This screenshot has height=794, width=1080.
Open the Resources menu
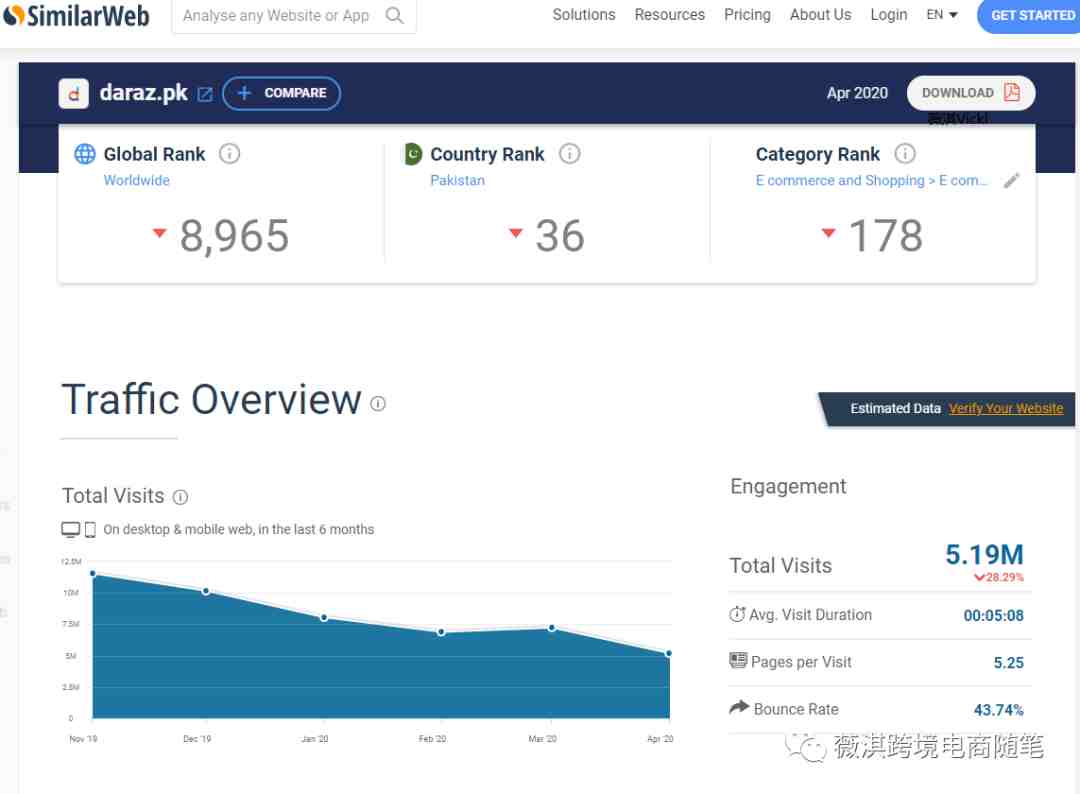[x=669, y=14]
